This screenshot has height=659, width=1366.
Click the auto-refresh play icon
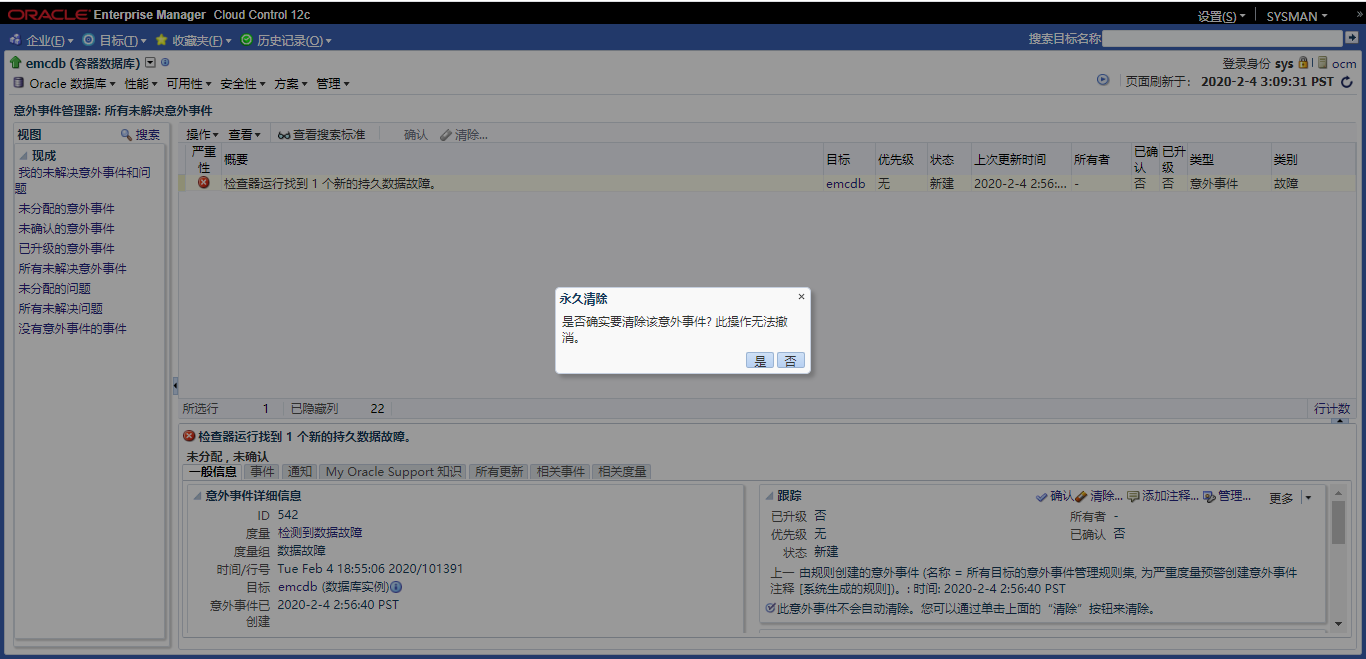(1103, 80)
